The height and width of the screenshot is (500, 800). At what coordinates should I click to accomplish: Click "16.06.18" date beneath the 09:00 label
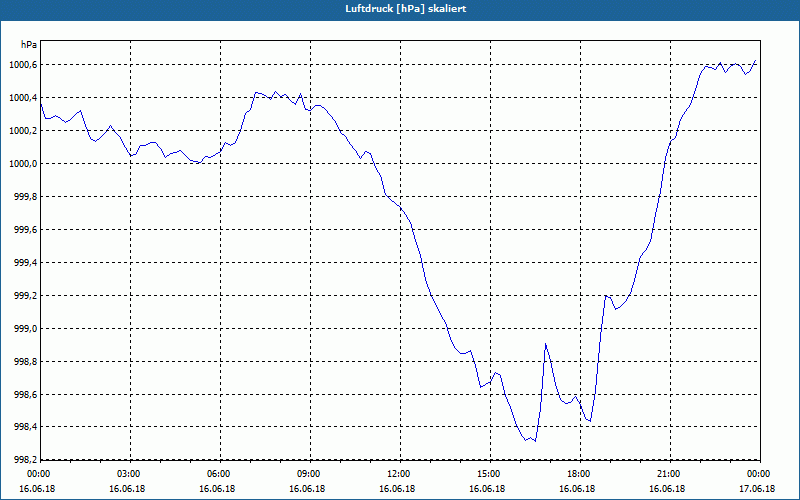pos(307,489)
